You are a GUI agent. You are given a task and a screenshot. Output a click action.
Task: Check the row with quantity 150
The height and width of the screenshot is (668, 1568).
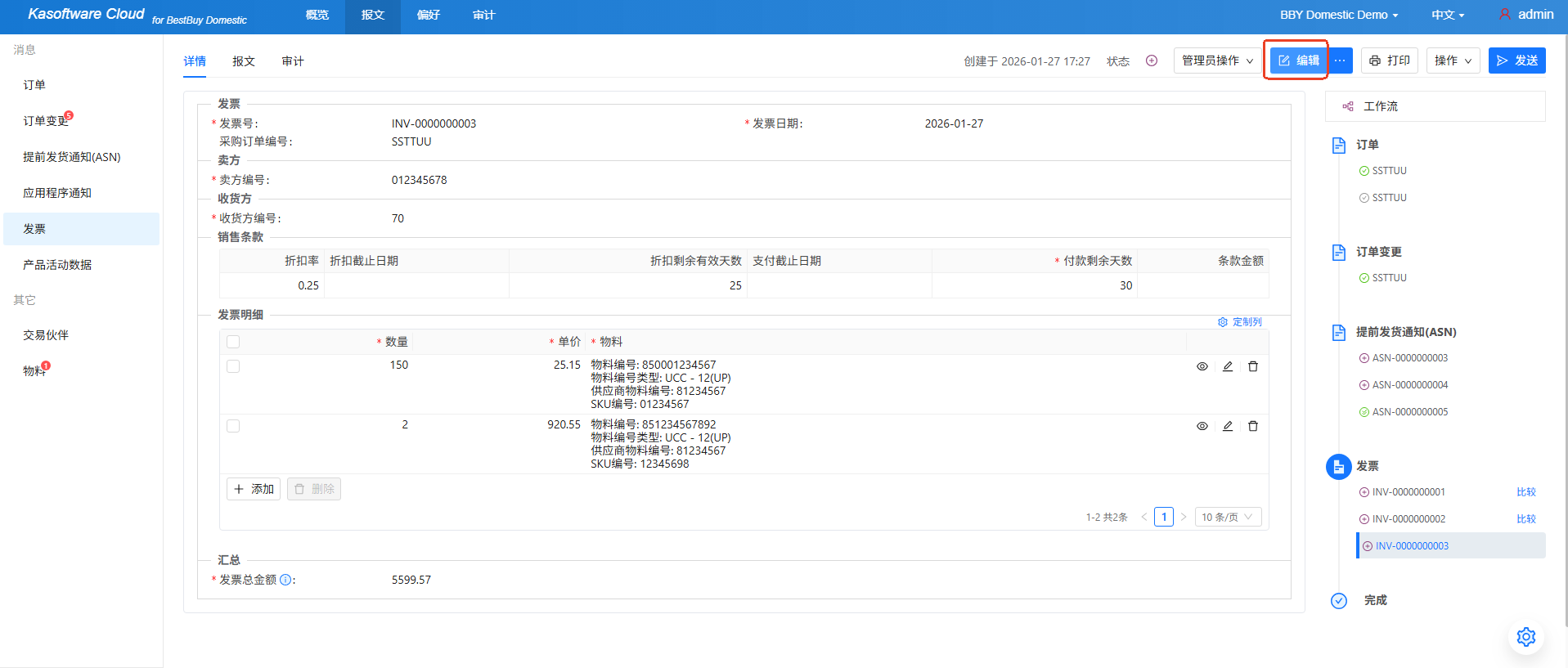coord(233,366)
